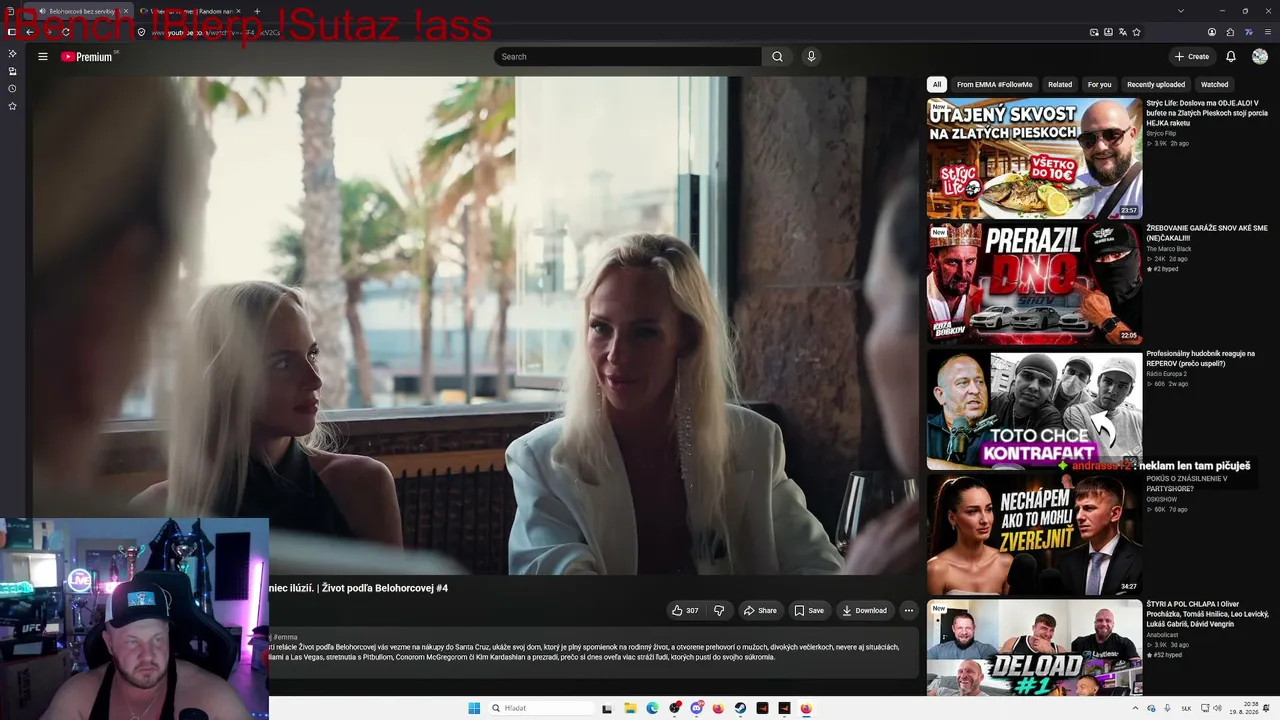Visit the Anabolicast channel link
Viewport: 1280px width, 720px height.
1162,634
